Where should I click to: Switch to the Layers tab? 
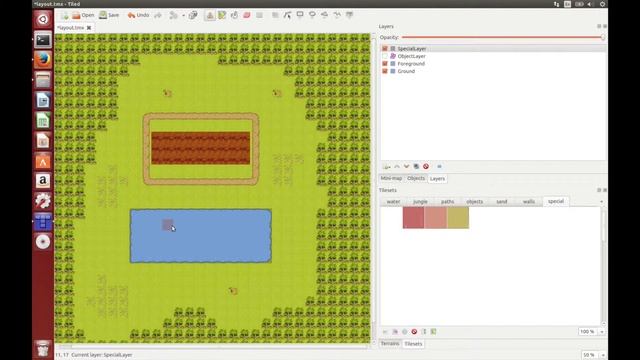point(437,179)
